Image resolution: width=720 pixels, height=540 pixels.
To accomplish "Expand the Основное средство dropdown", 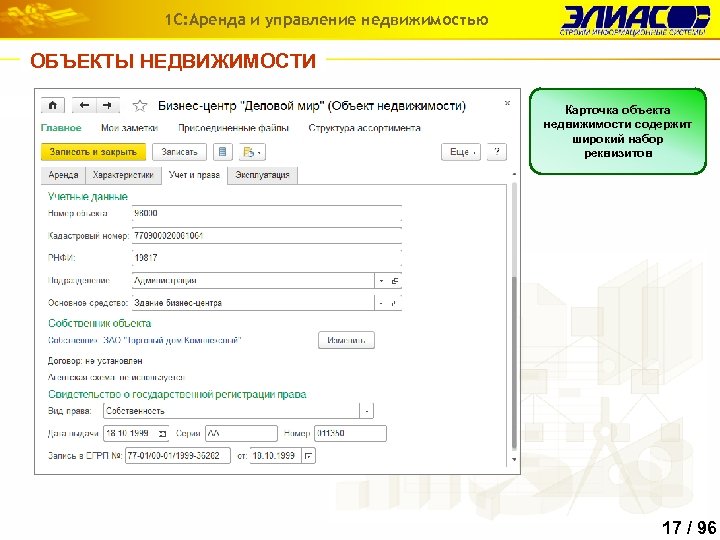I will click(x=381, y=303).
